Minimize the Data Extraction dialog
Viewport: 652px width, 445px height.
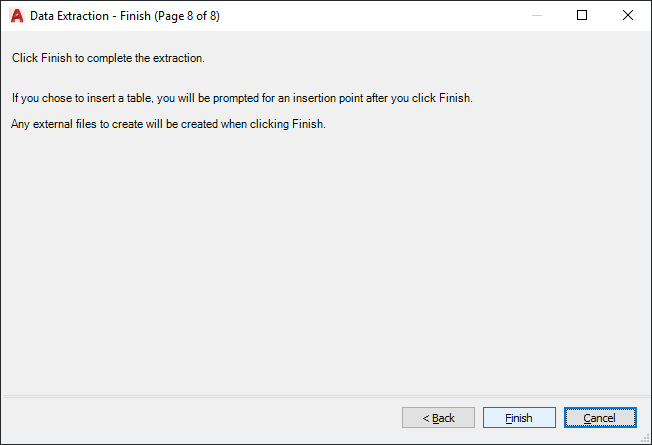click(536, 15)
